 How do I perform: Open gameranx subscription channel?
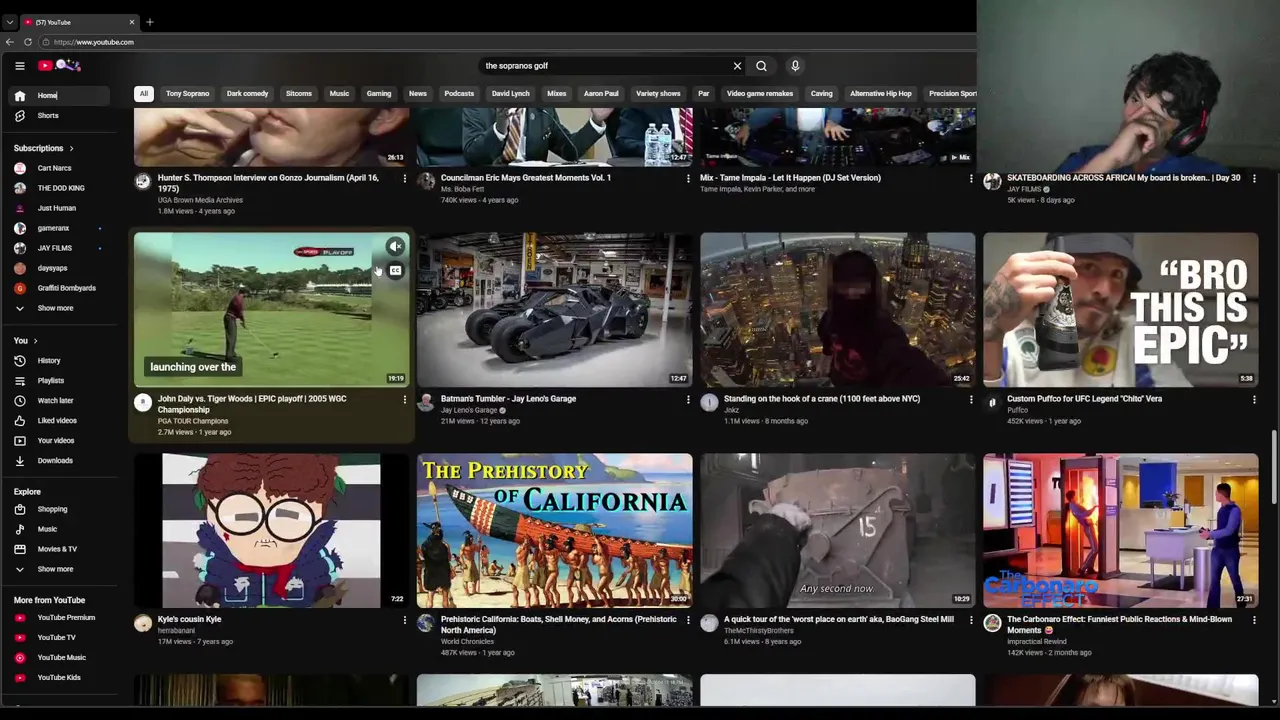pos(61,228)
